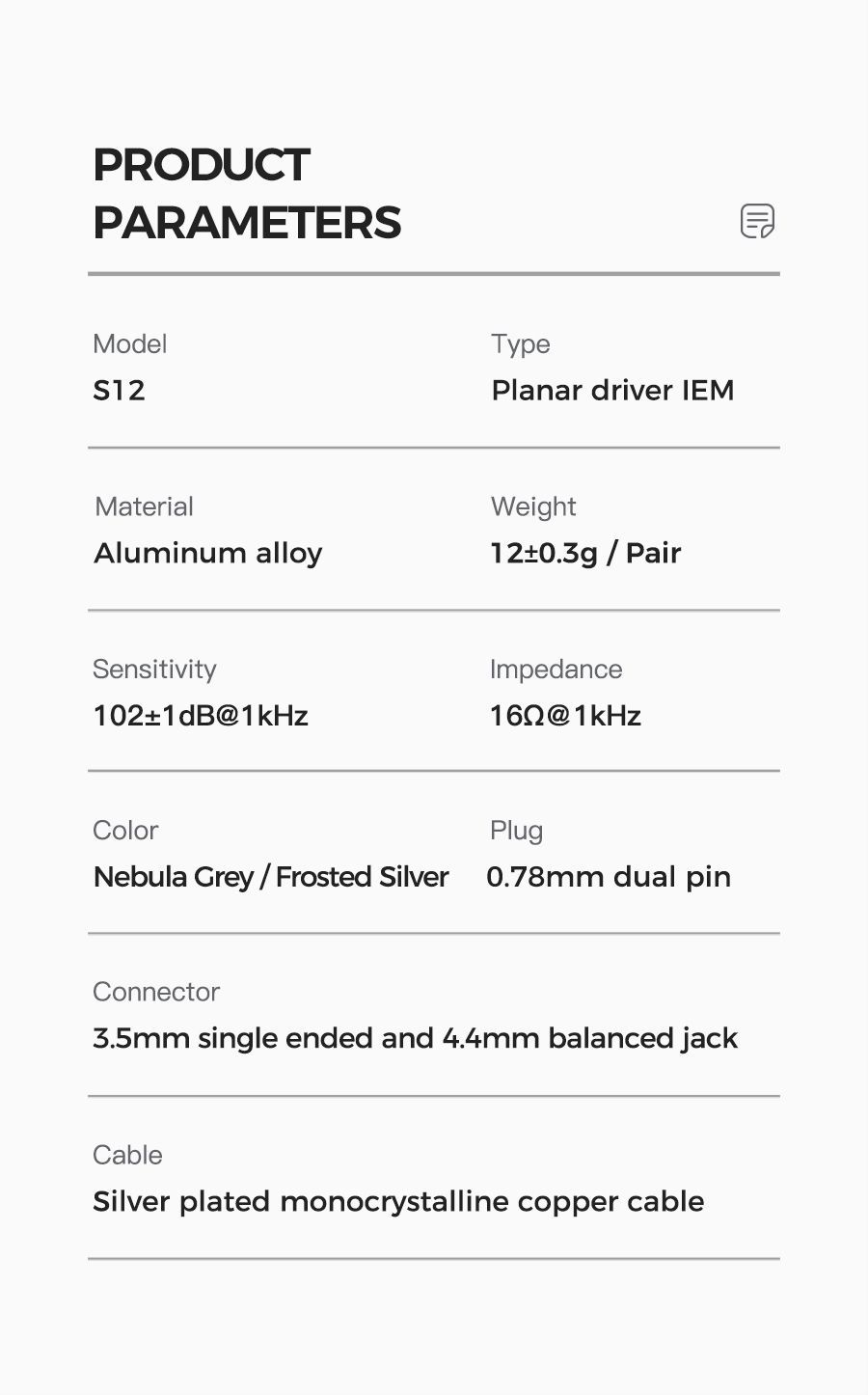Select the Weight label
This screenshot has height=1395, width=868.
tap(533, 506)
